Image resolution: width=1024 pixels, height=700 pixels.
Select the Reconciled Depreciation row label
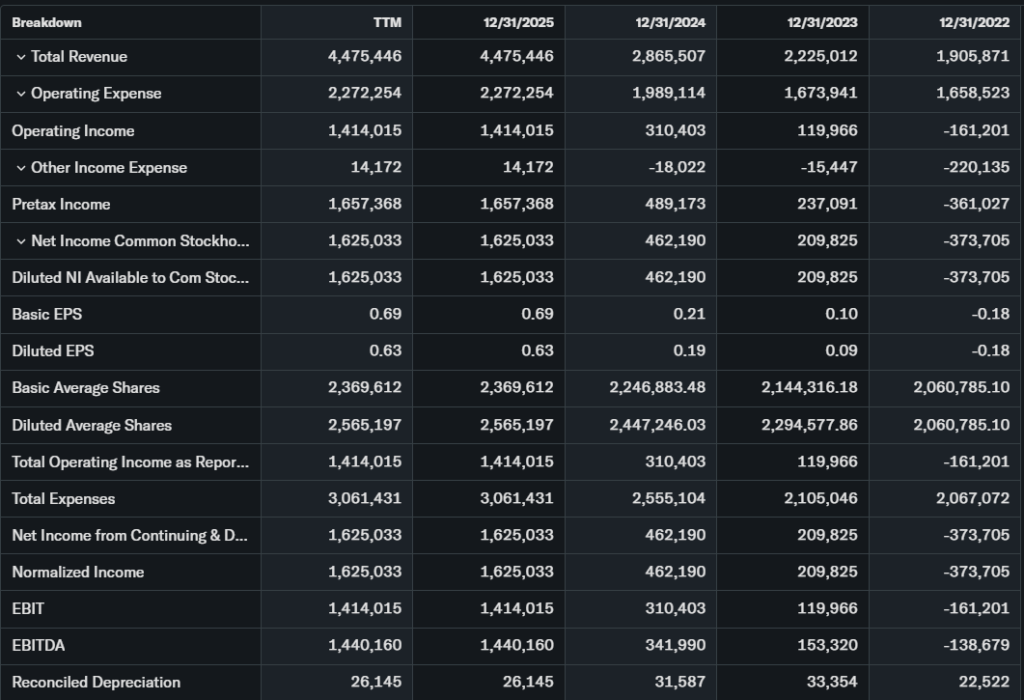point(96,682)
